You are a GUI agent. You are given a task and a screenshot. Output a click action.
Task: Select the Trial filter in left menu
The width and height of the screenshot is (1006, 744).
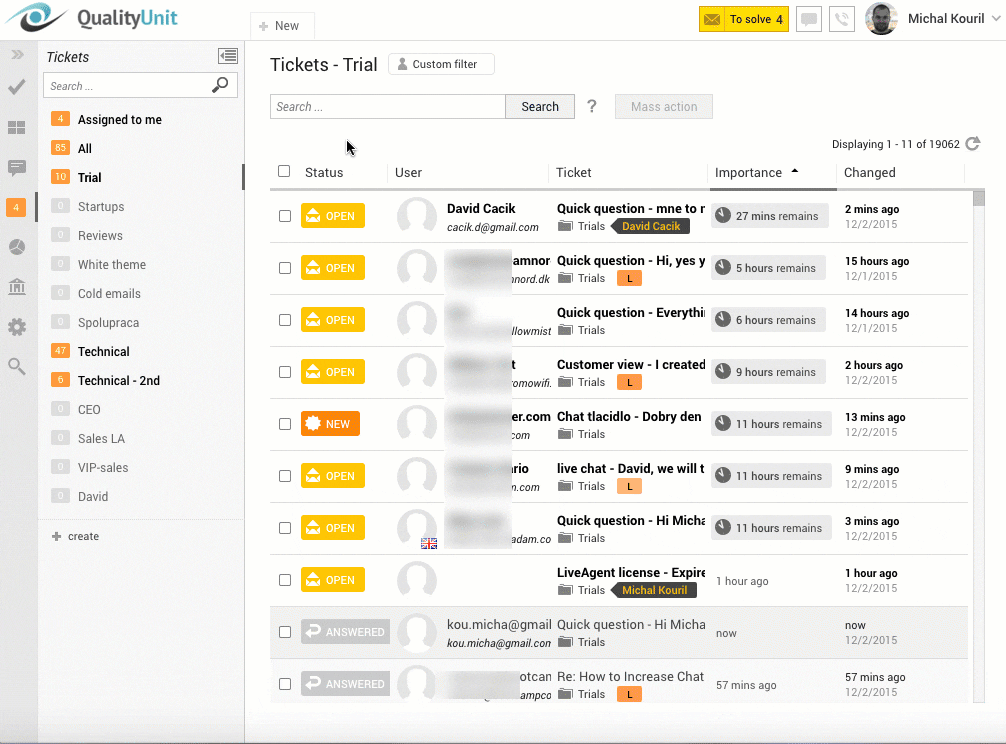click(x=90, y=177)
